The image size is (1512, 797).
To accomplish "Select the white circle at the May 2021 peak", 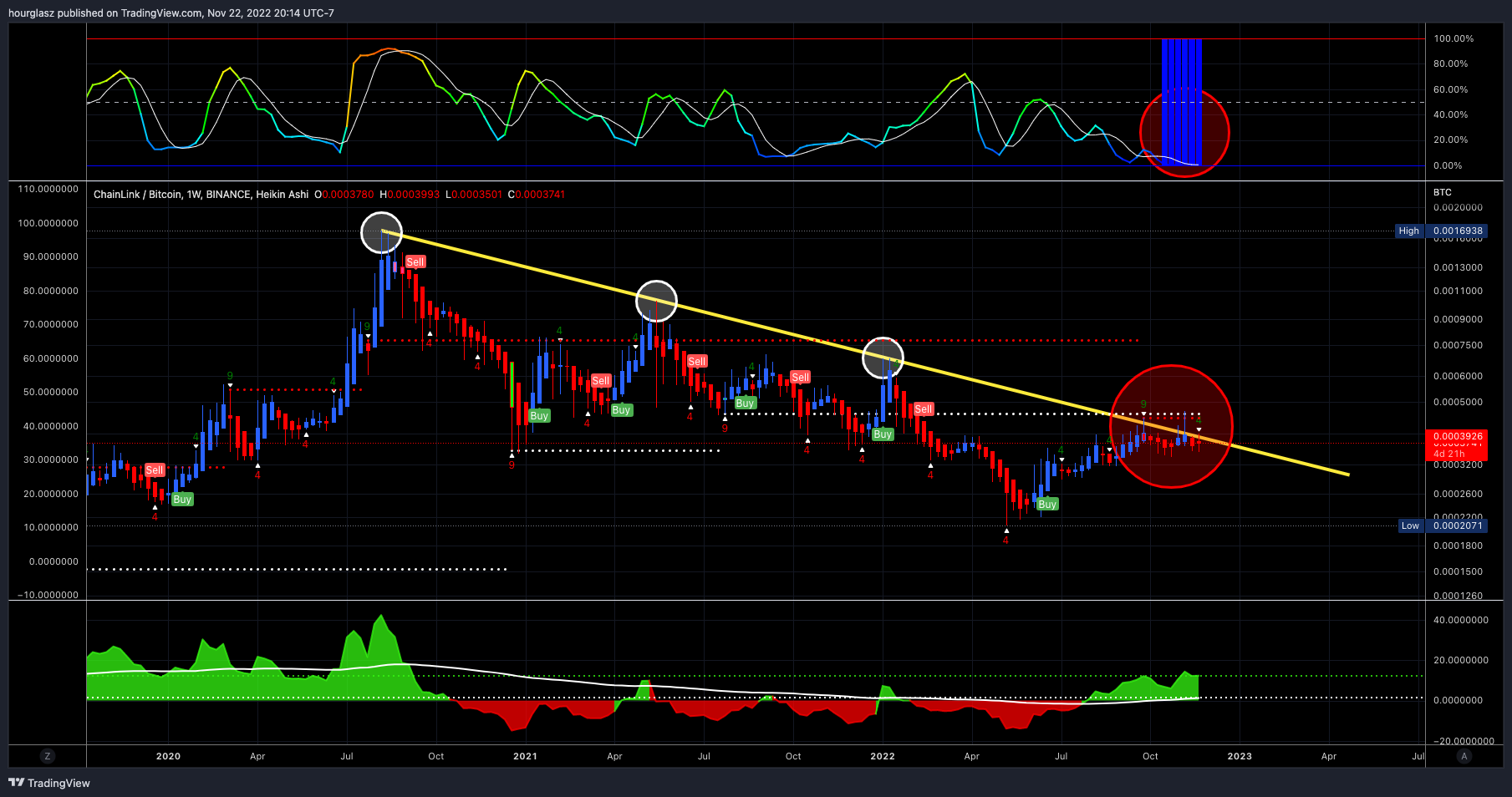I will click(x=656, y=301).
